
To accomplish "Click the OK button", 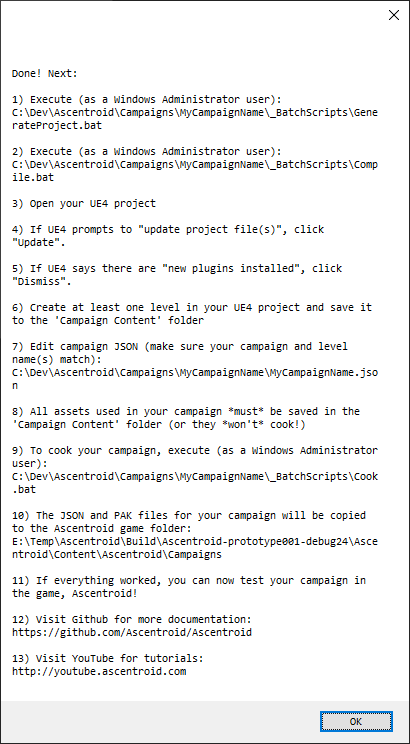I will pos(356,721).
